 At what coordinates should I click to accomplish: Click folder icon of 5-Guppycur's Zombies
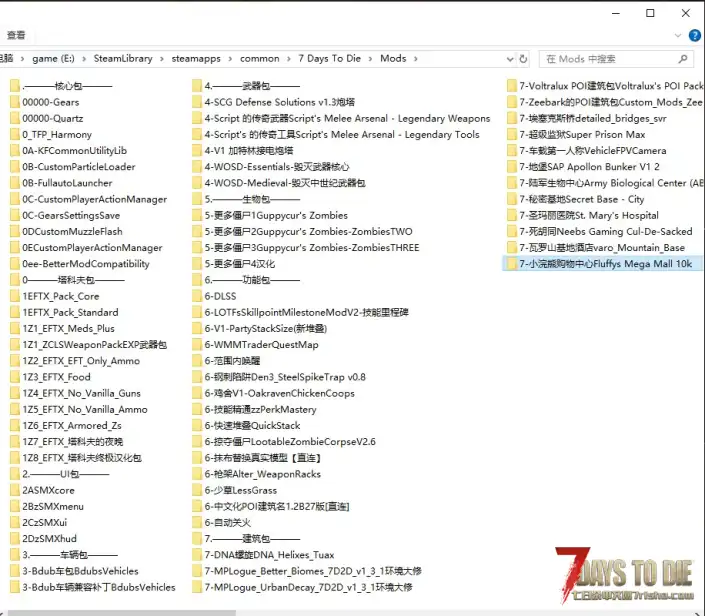pos(197,215)
